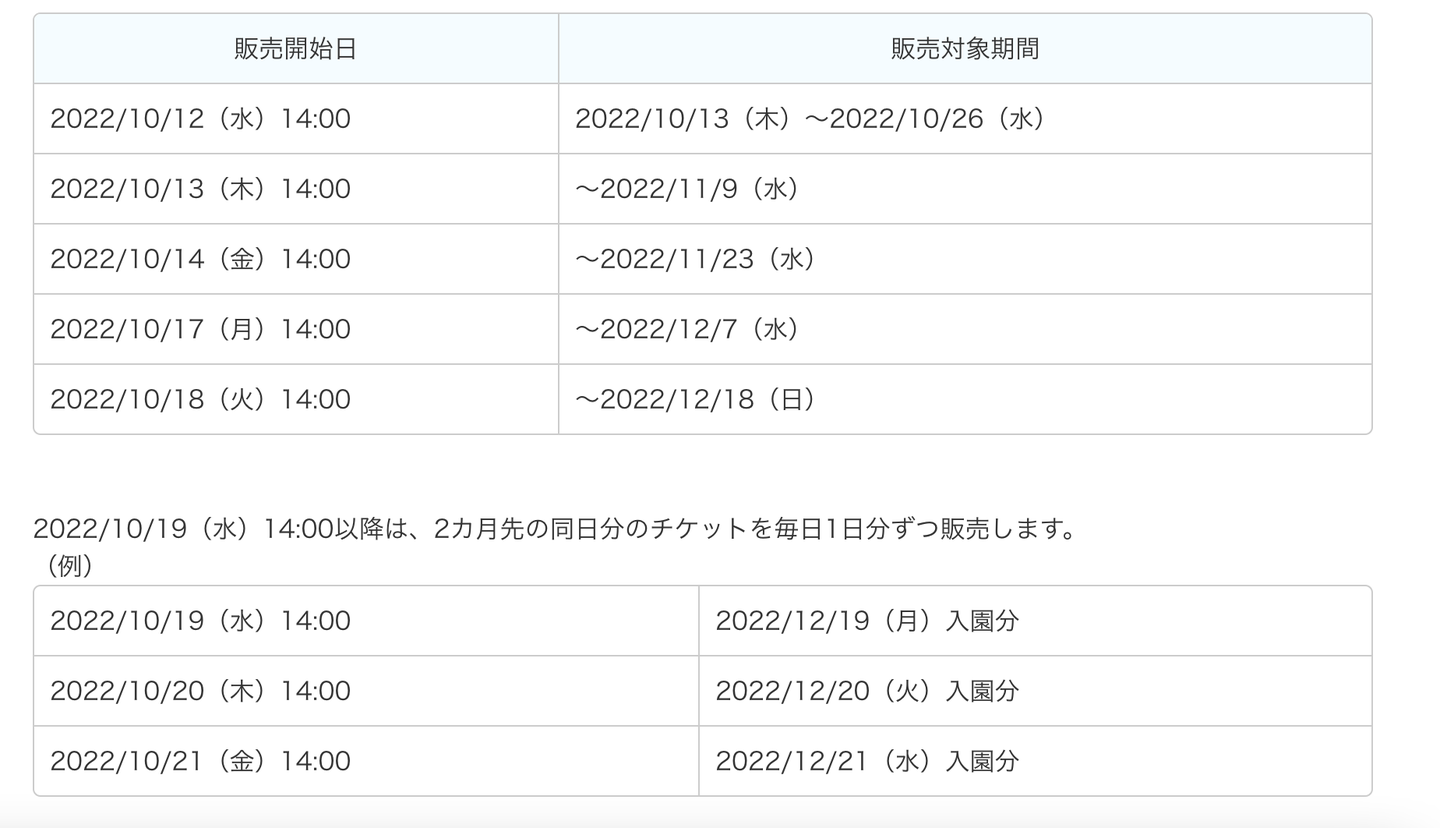The height and width of the screenshot is (828, 1440).
Task: Click the （例） label above the example table
Action: pyautogui.click(x=68, y=566)
